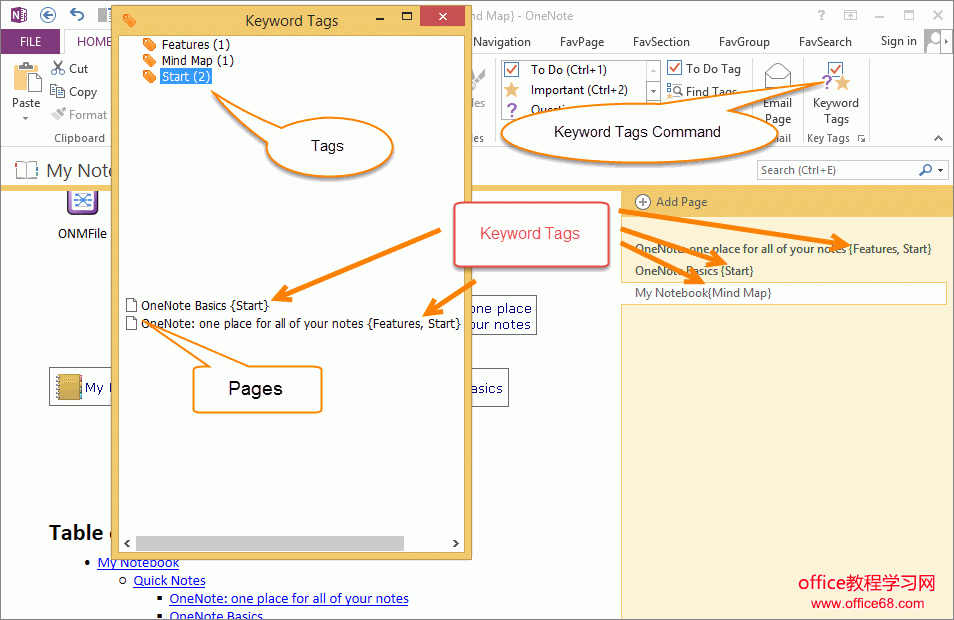The height and width of the screenshot is (620, 954).
Task: Maximize the Keyword Tags window
Action: [407, 16]
